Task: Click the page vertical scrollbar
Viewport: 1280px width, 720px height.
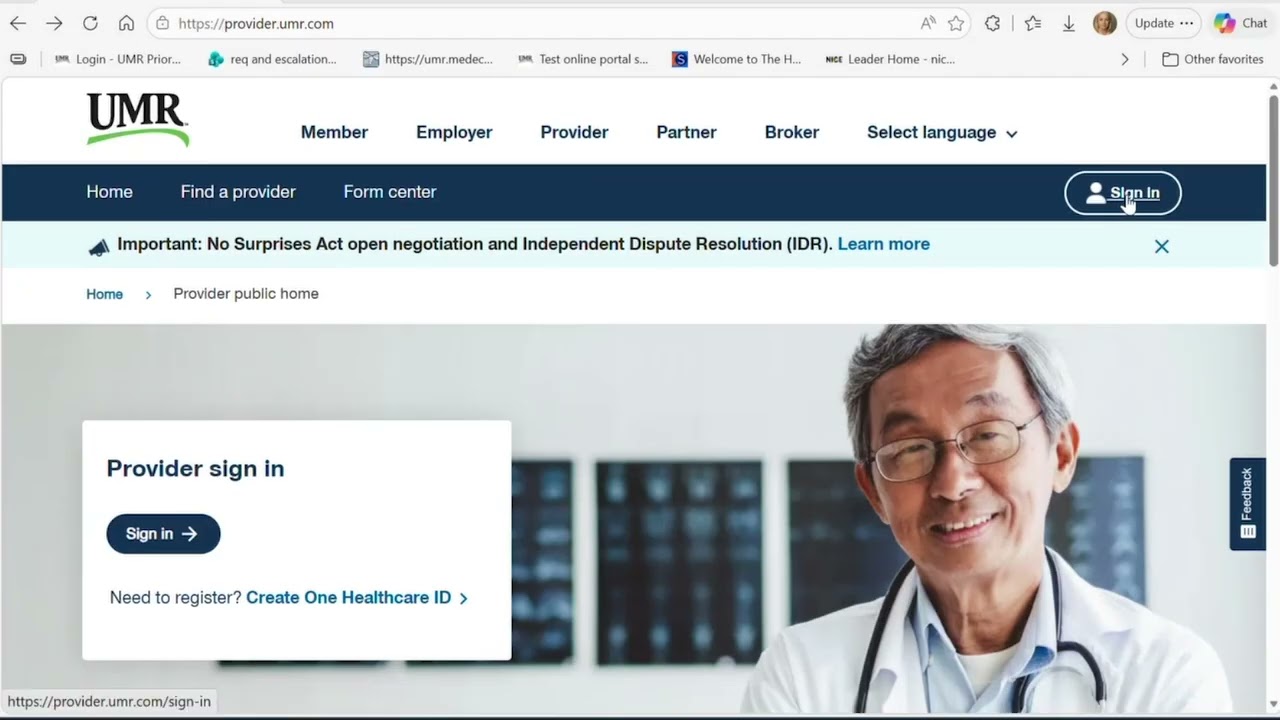Action: 1273,180
